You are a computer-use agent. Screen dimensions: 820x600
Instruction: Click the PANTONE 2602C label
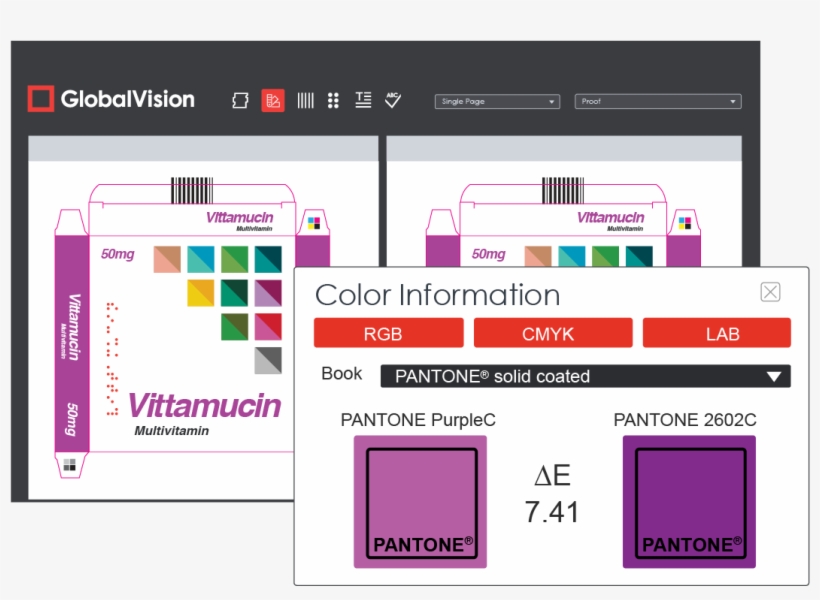click(x=685, y=420)
